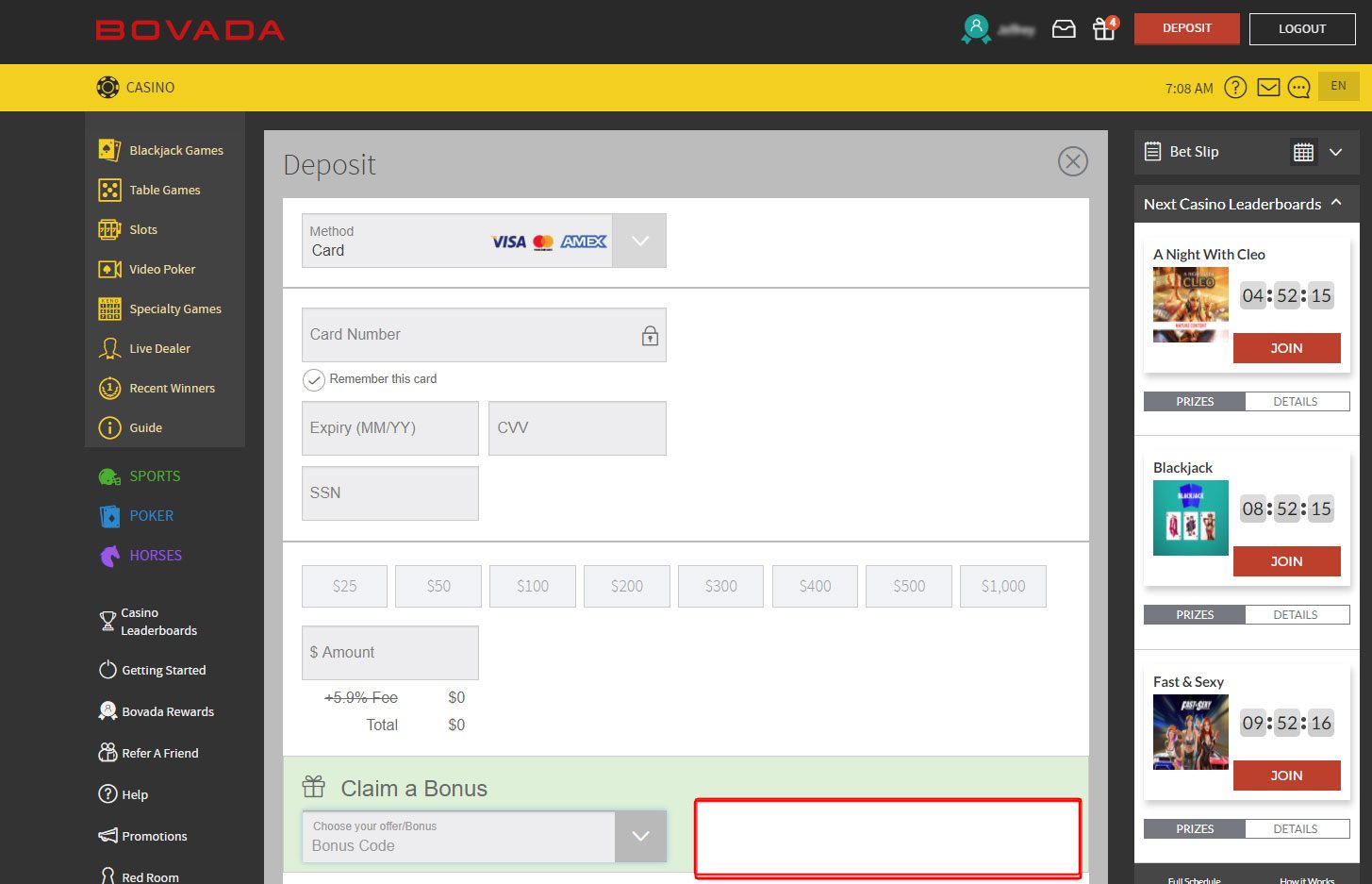Open the Red Room link
The width and height of the screenshot is (1372, 884).
[x=150, y=876]
